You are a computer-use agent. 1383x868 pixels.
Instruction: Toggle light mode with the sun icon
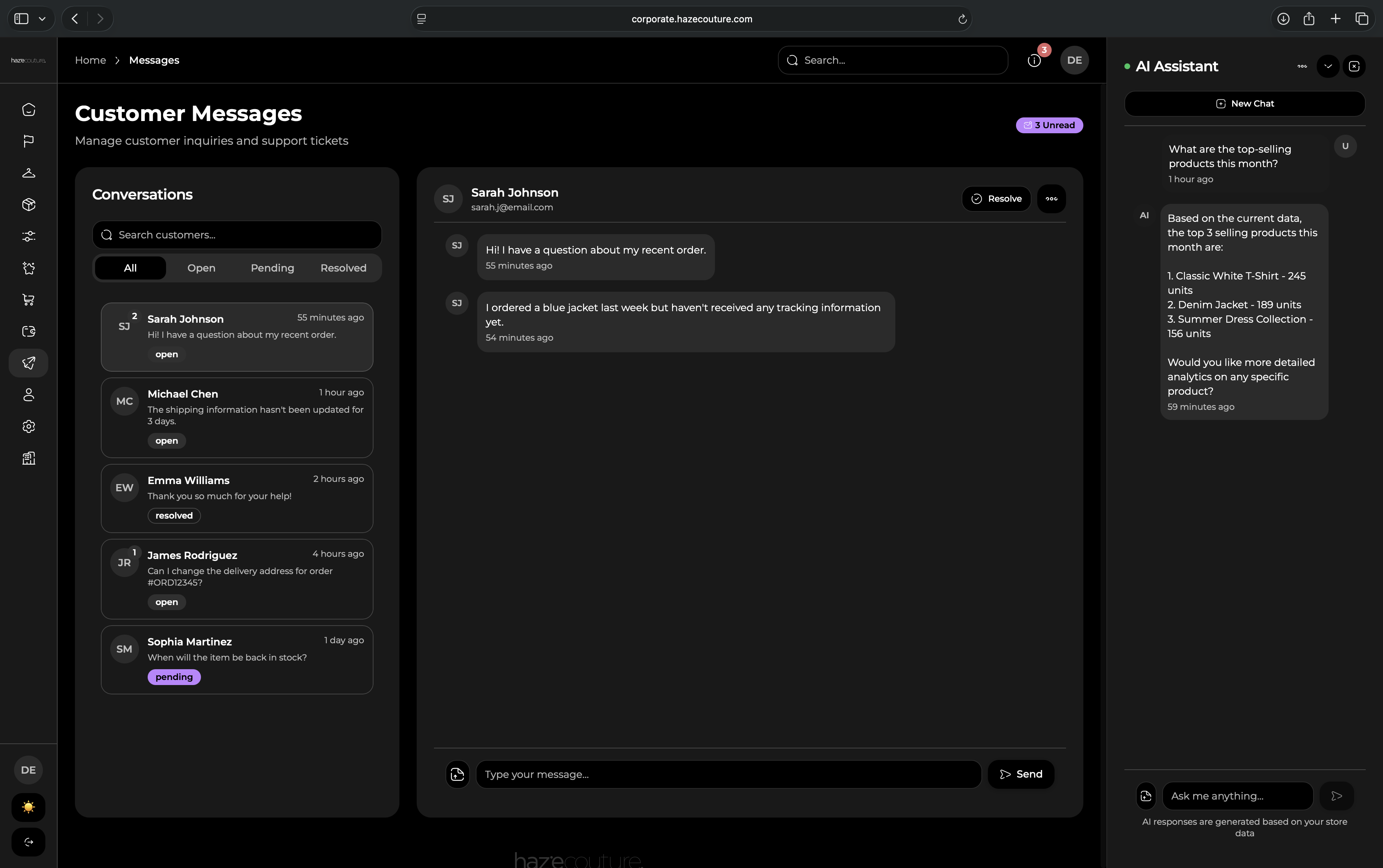click(28, 807)
